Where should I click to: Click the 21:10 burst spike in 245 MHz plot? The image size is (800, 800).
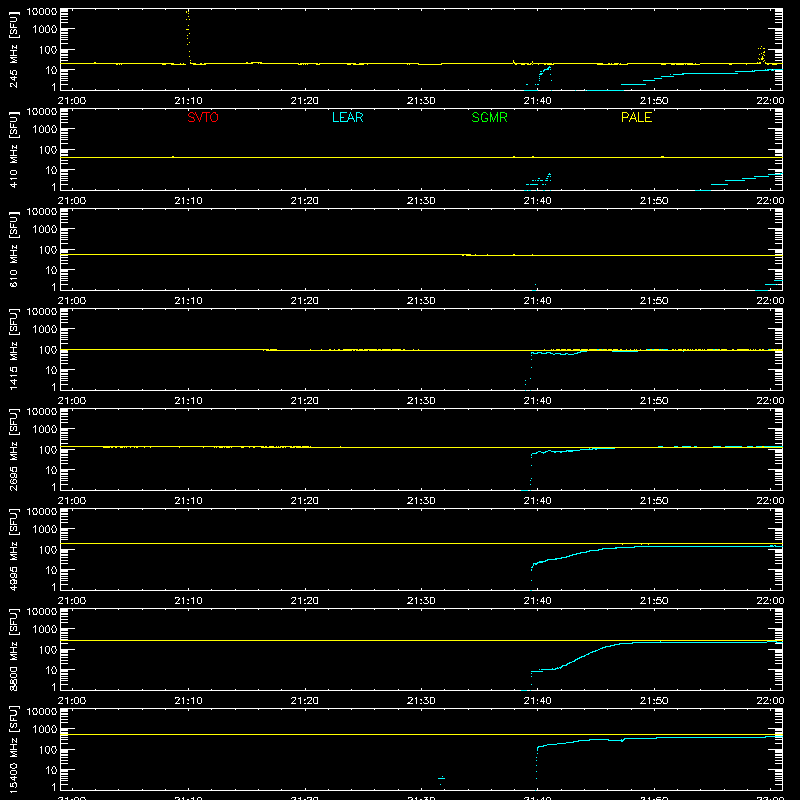tap(188, 36)
